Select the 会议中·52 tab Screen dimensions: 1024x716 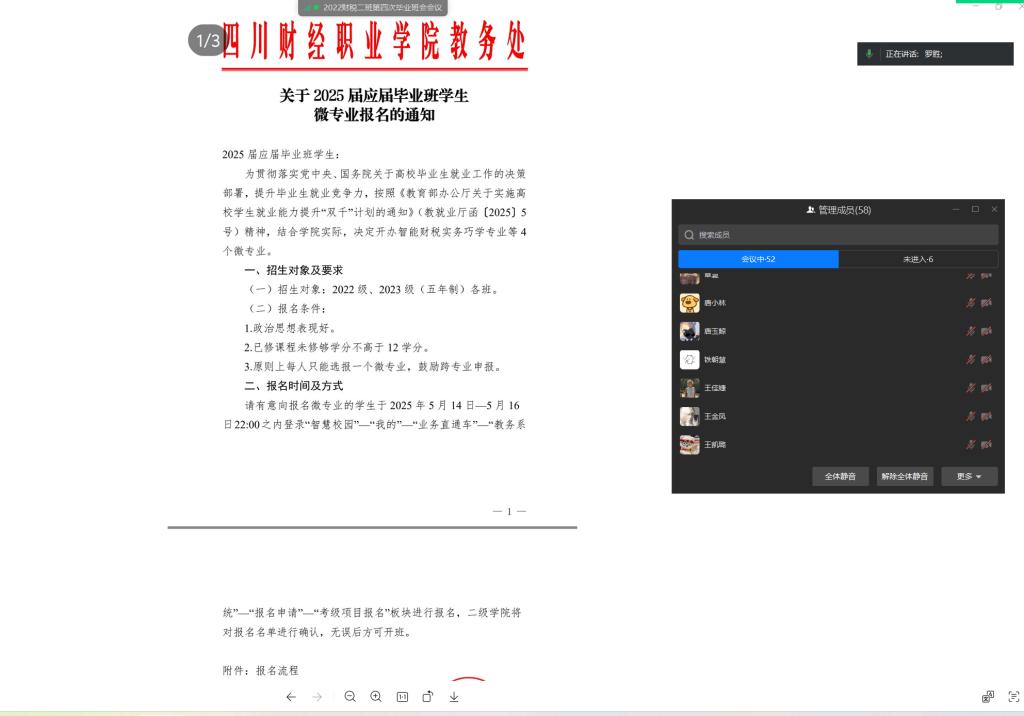[758, 259]
